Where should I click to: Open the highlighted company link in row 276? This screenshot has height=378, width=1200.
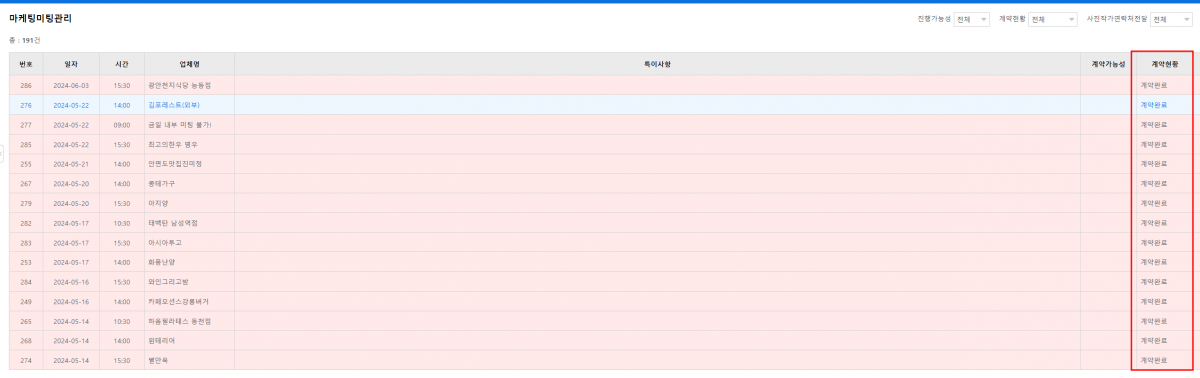[175, 105]
